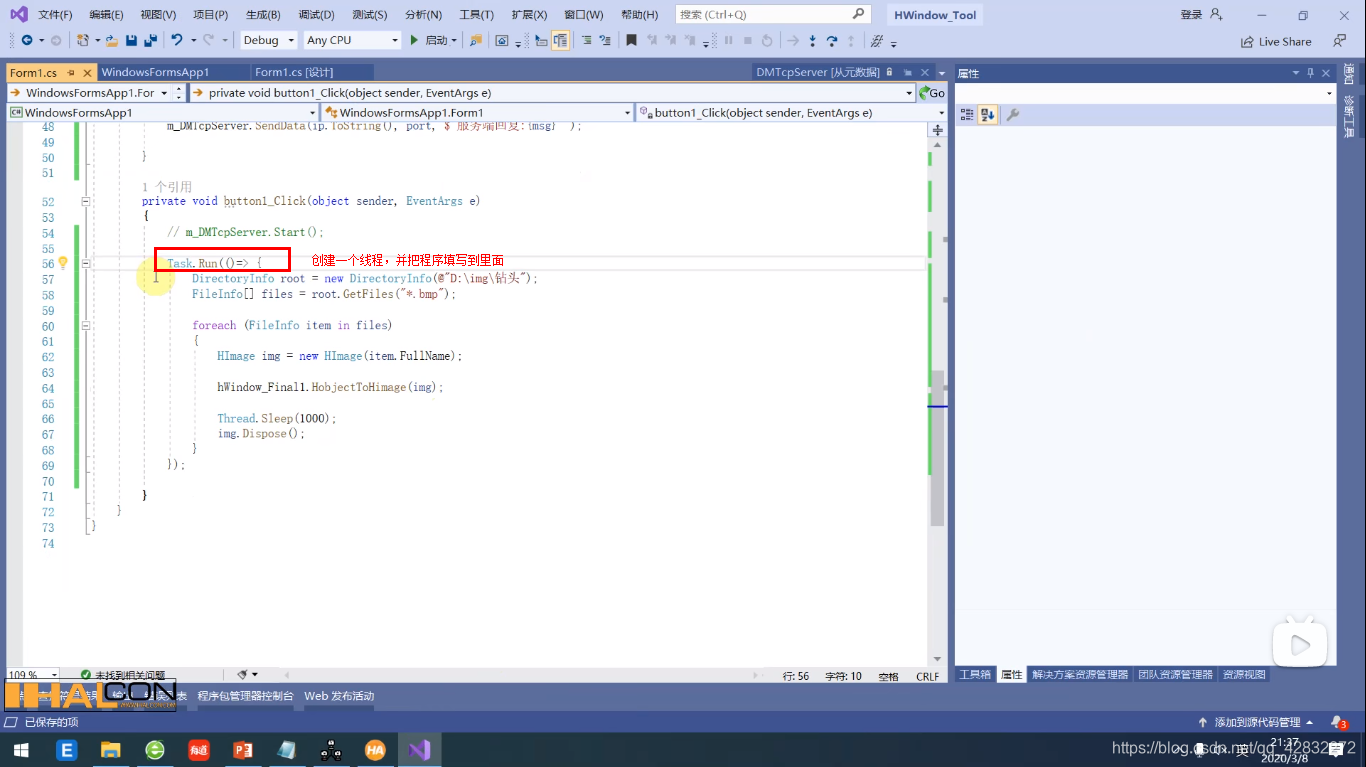Open PowerPoint from the taskbar
Screen dimensions: 1366x767
243,749
